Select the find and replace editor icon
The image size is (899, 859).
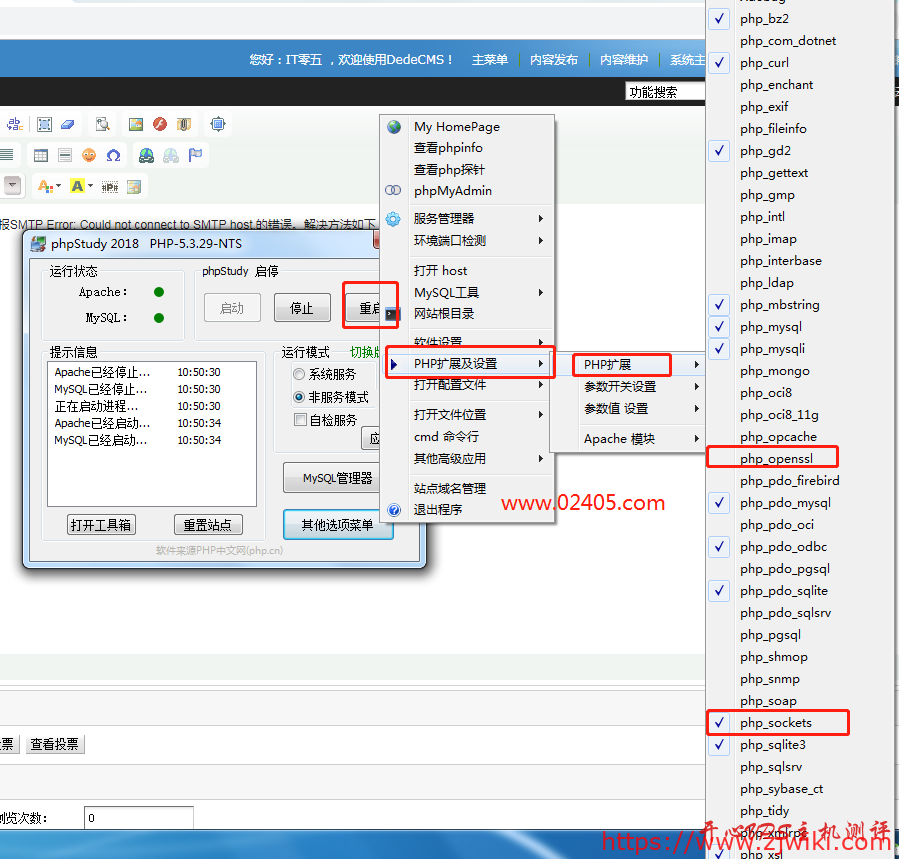coord(14,124)
